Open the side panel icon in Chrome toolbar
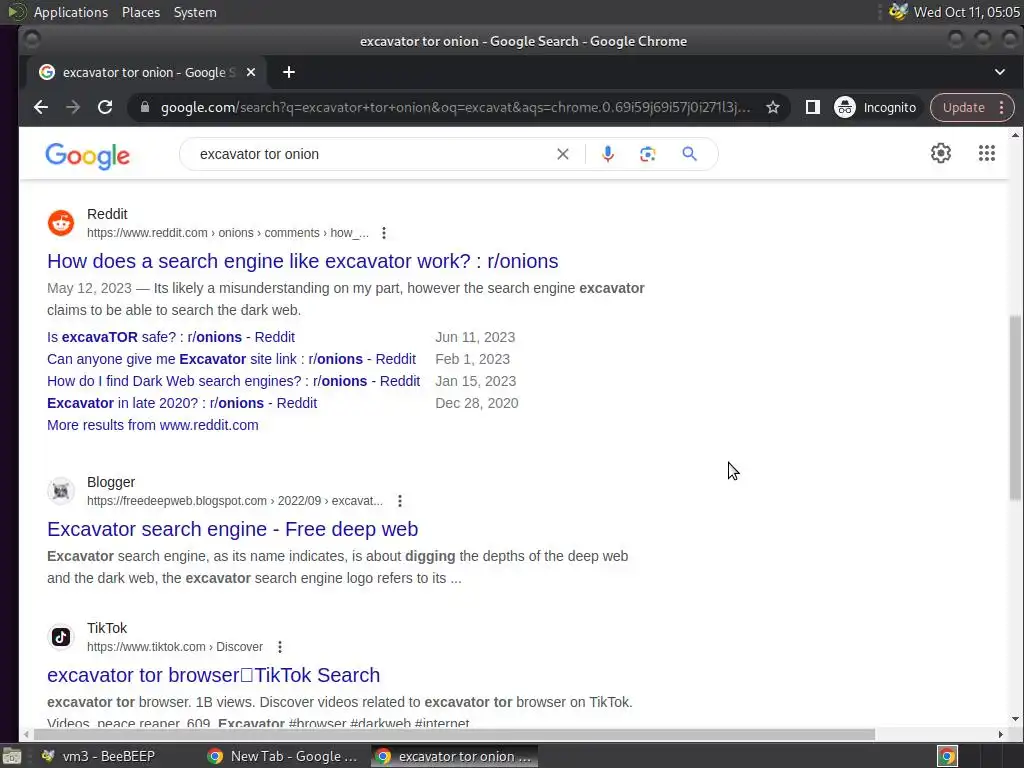1024x768 pixels. tap(812, 107)
